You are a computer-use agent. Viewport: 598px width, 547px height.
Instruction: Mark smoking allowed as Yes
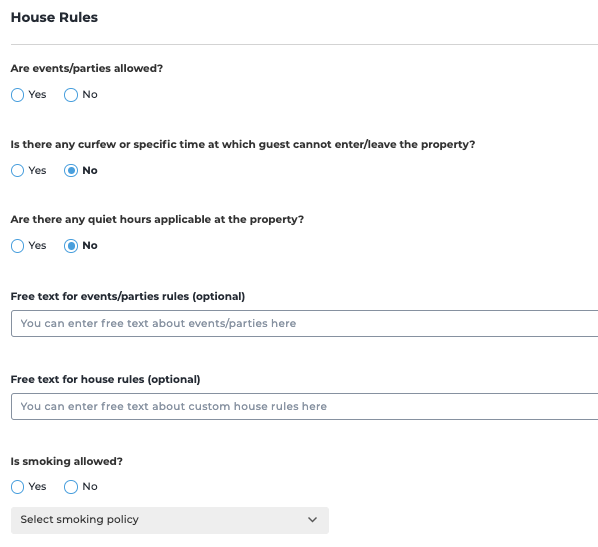18,487
